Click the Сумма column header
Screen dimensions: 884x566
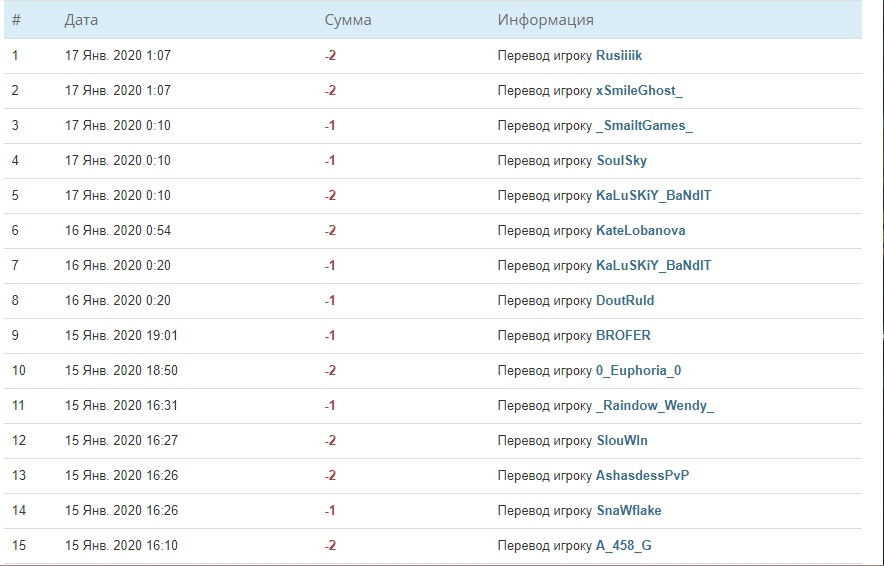[348, 20]
